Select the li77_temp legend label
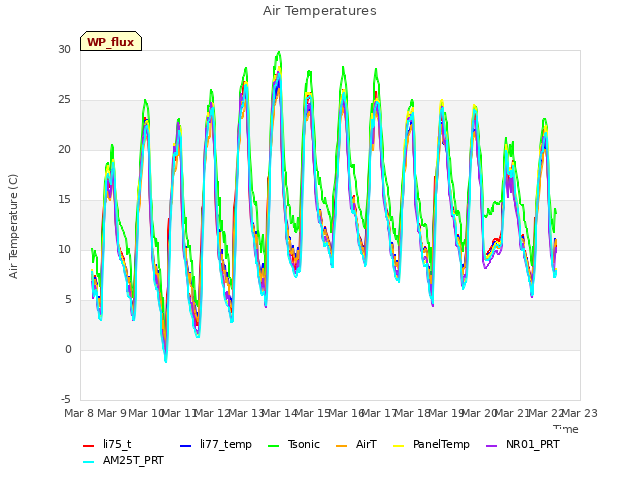This screenshot has width=640, height=480. click(226, 444)
